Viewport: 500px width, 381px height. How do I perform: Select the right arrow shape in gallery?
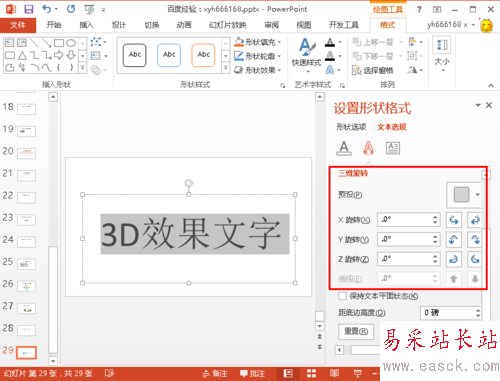click(59, 55)
